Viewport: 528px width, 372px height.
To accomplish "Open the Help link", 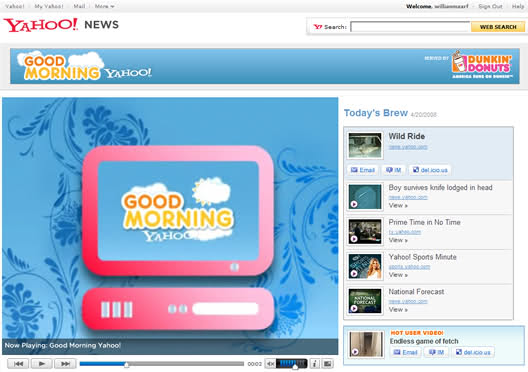I will click(x=518, y=6).
